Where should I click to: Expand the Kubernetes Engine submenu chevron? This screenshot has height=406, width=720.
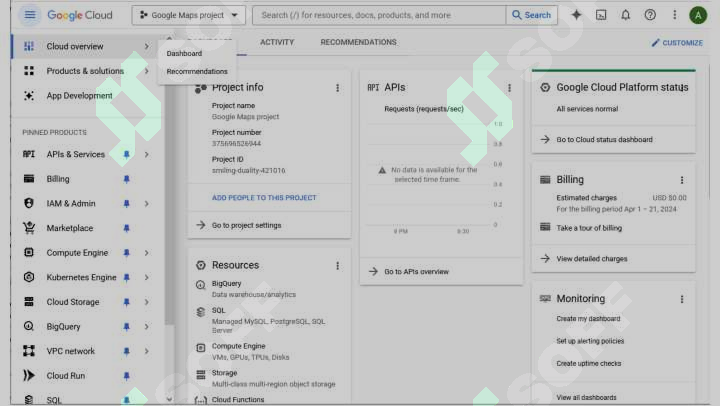pyautogui.click(x=146, y=277)
